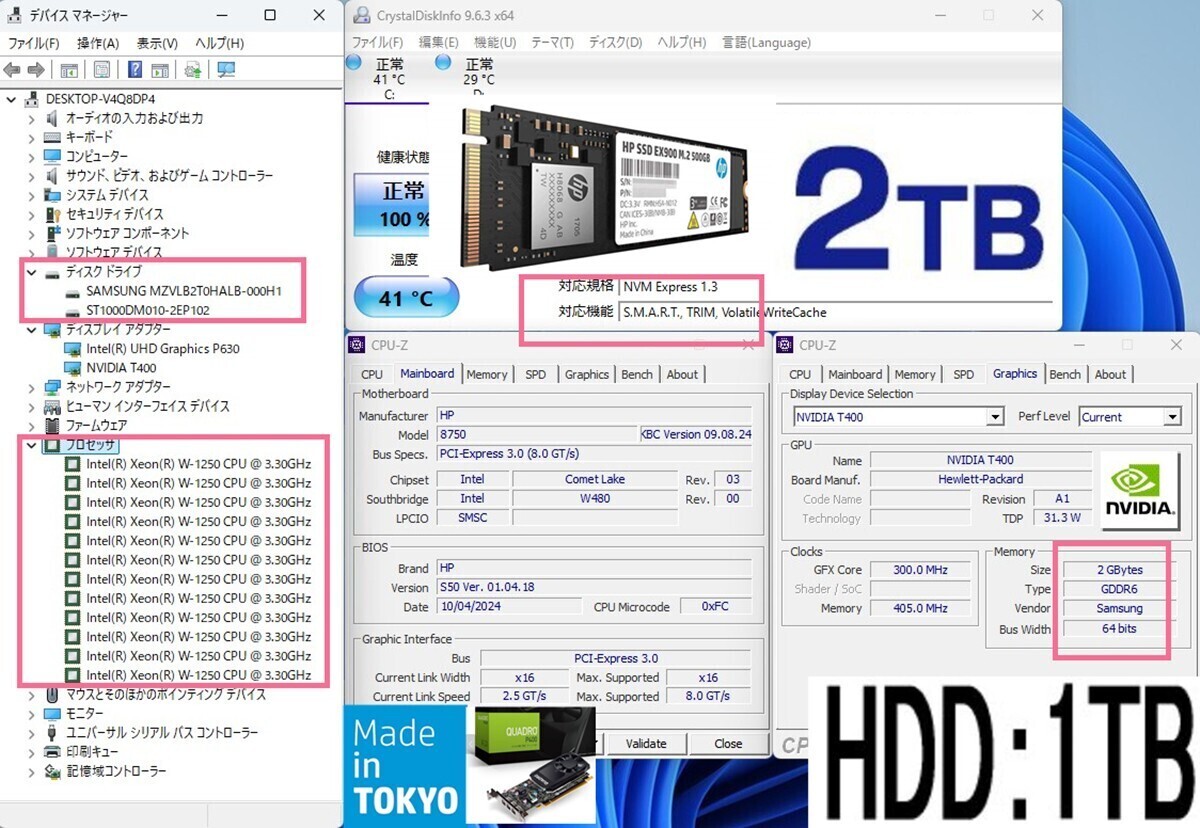The image size is (1200, 828).
Task: Expand the オーディオの入力および出力 category
Action: coord(31,118)
